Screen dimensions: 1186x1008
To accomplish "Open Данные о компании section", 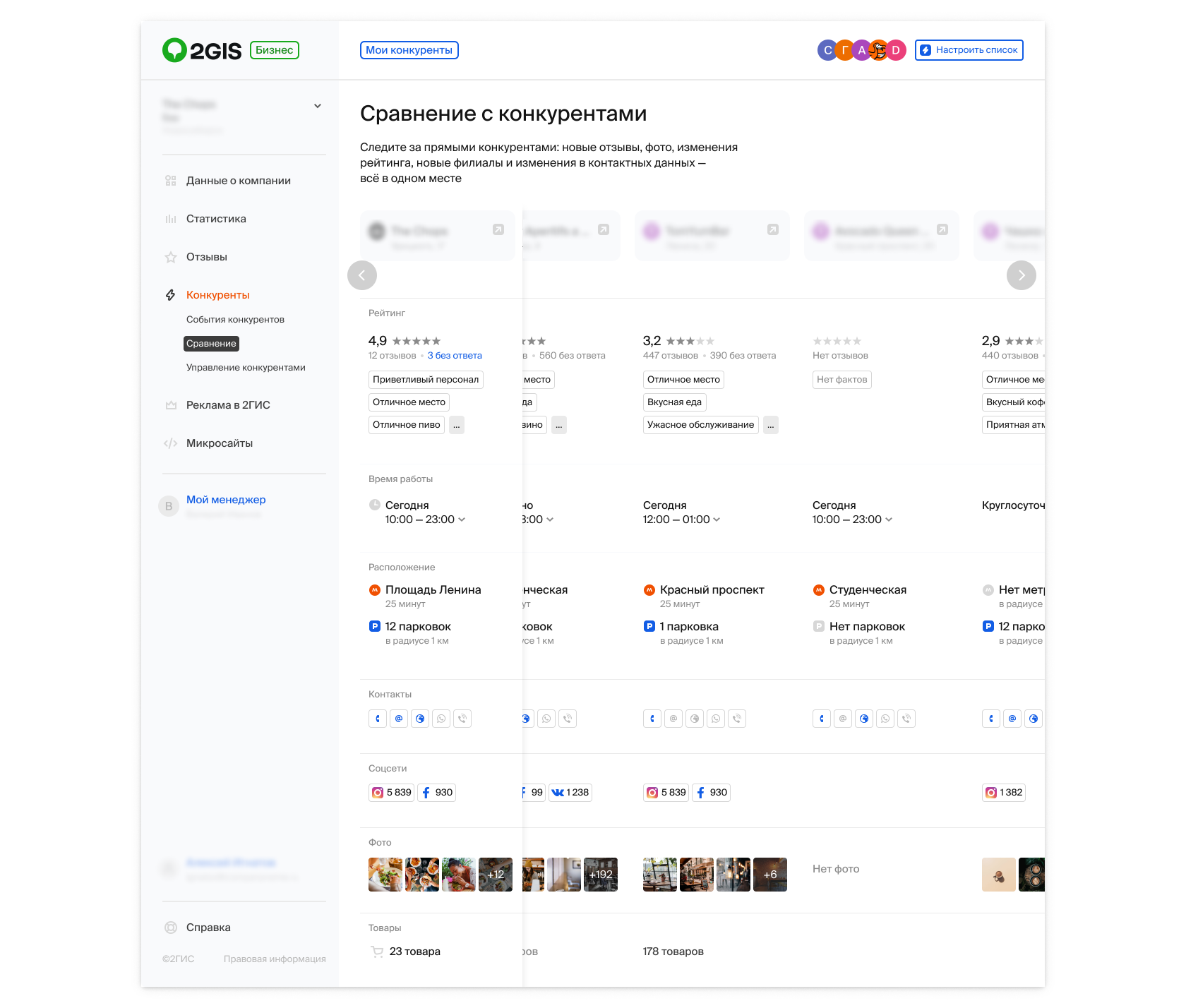I will pos(238,181).
